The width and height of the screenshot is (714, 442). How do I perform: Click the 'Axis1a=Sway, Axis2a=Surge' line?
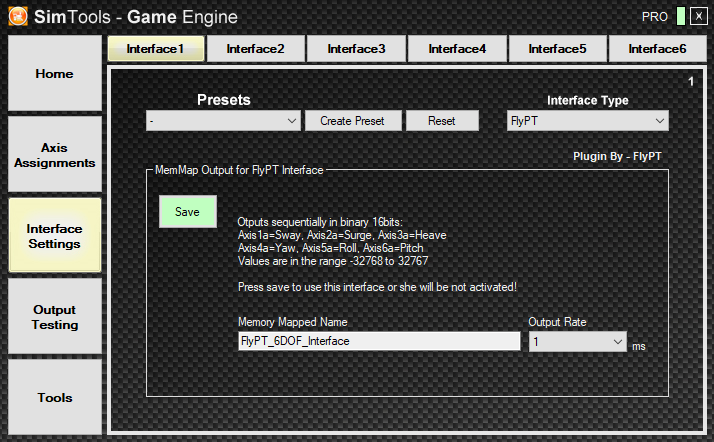342,235
